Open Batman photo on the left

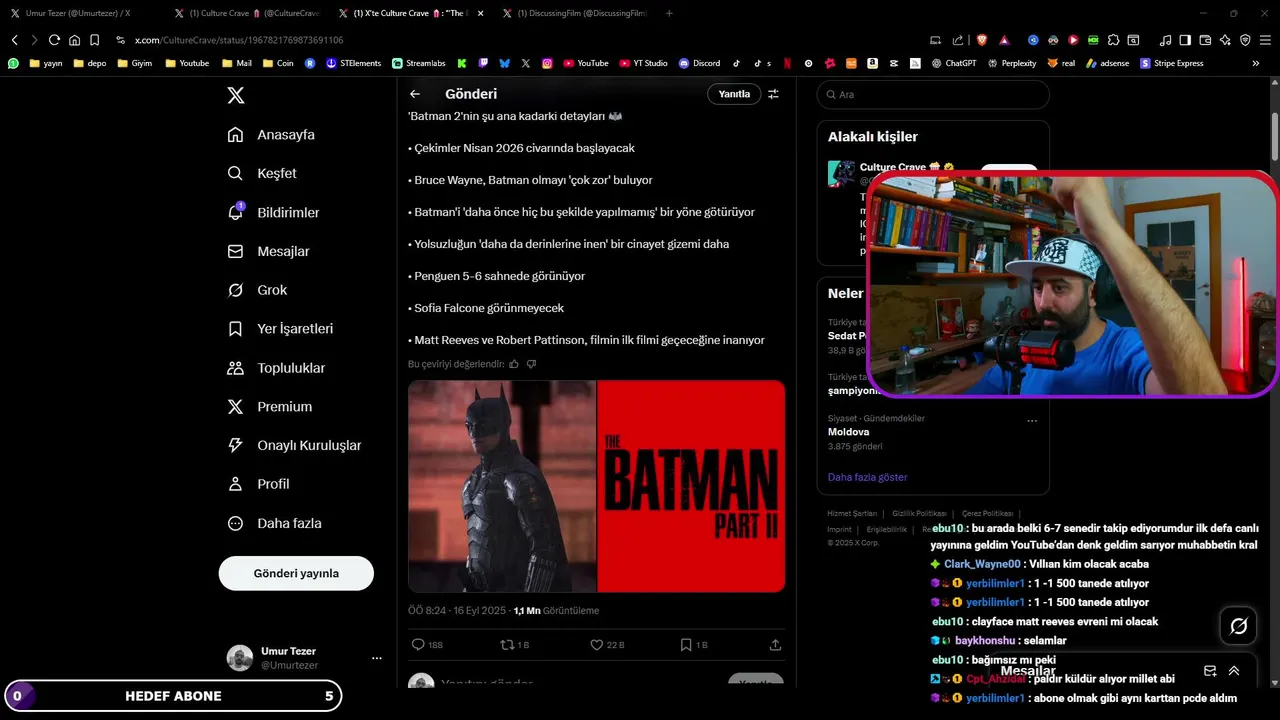pyautogui.click(x=502, y=486)
